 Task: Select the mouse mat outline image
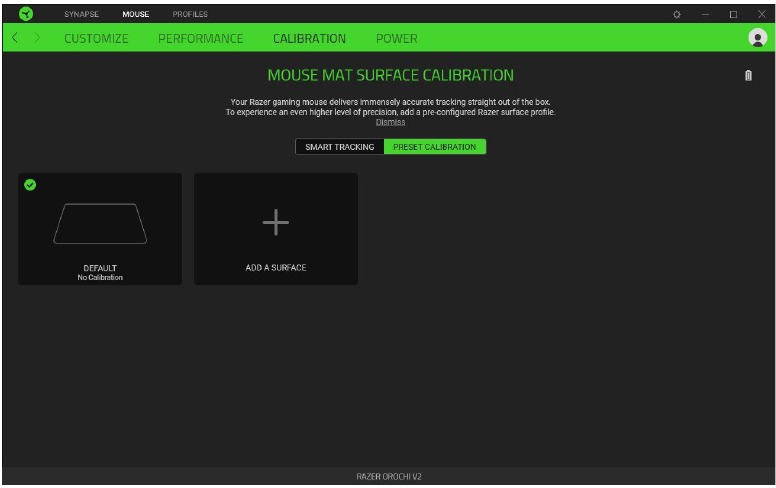point(100,223)
